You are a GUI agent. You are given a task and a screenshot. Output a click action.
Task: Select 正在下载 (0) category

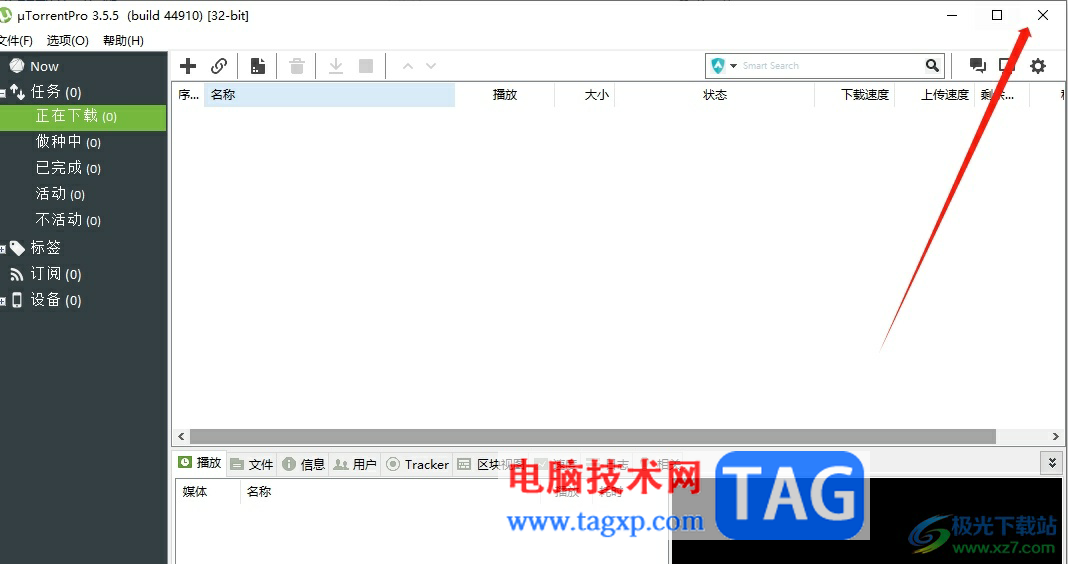tap(82, 117)
